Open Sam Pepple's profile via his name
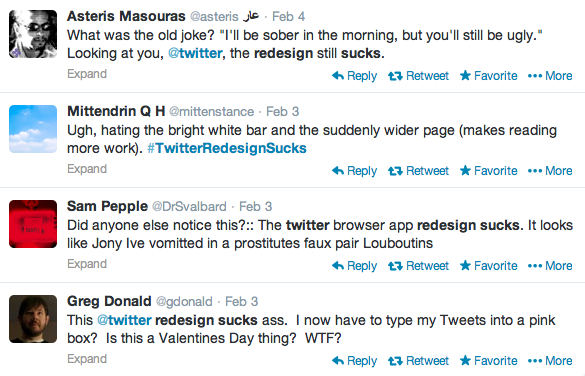Viewport: 585px width, 376px height. click(x=107, y=206)
